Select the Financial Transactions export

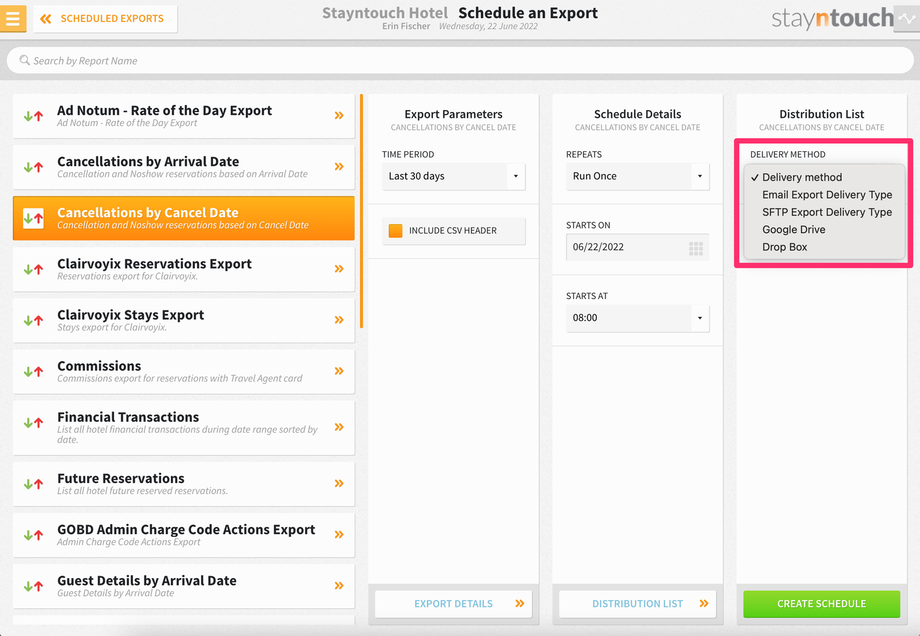coord(184,428)
